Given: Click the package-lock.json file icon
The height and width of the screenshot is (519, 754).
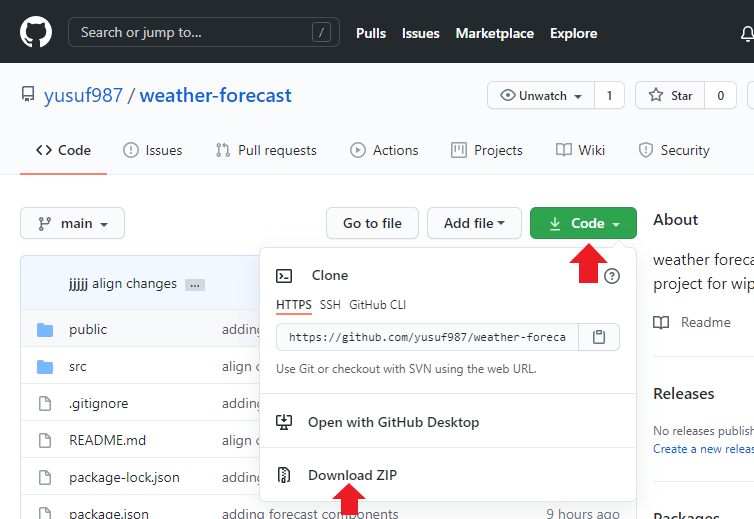Looking at the screenshot, I should (45, 477).
